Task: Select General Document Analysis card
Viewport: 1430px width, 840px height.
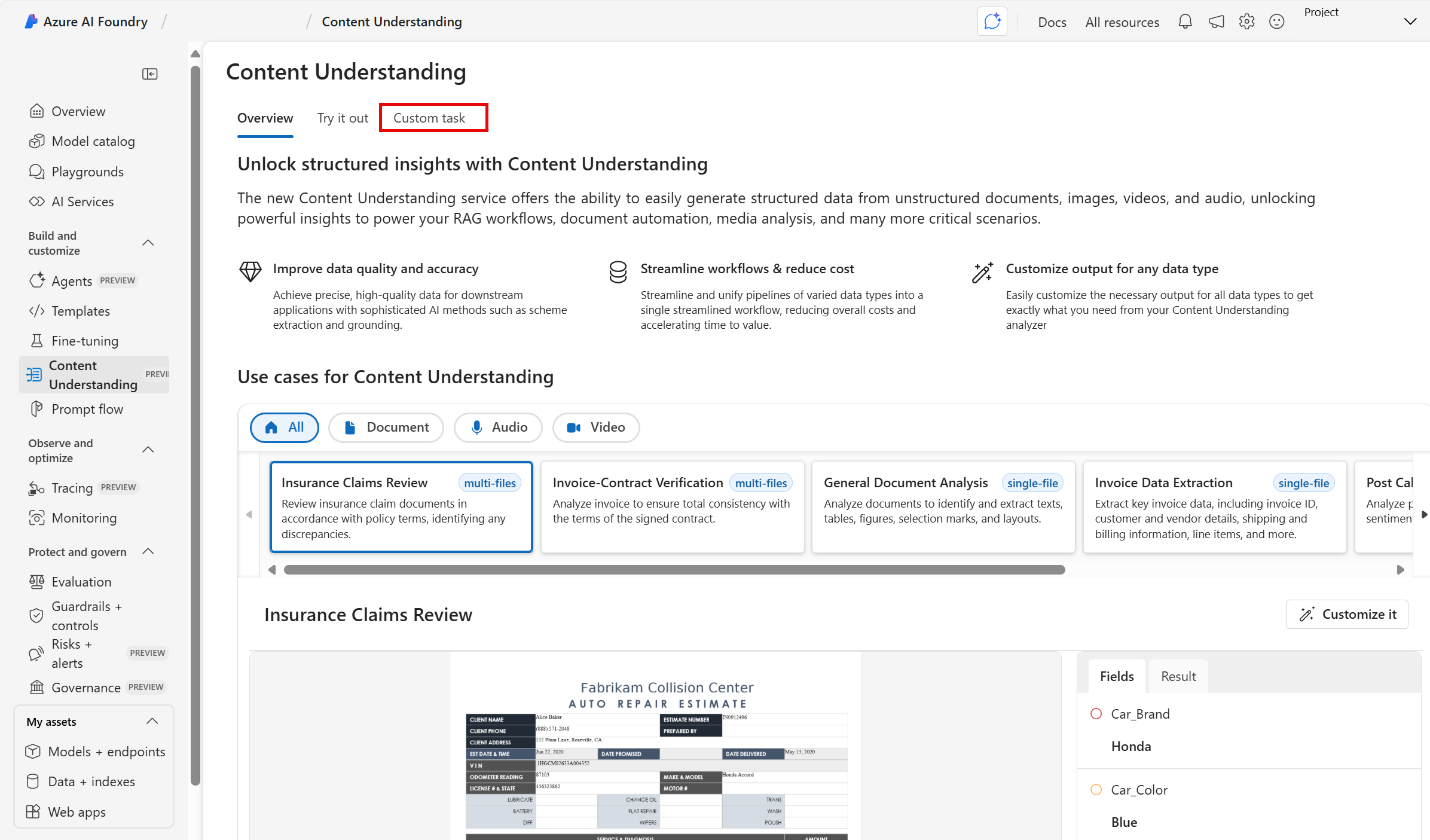Action: (x=943, y=507)
